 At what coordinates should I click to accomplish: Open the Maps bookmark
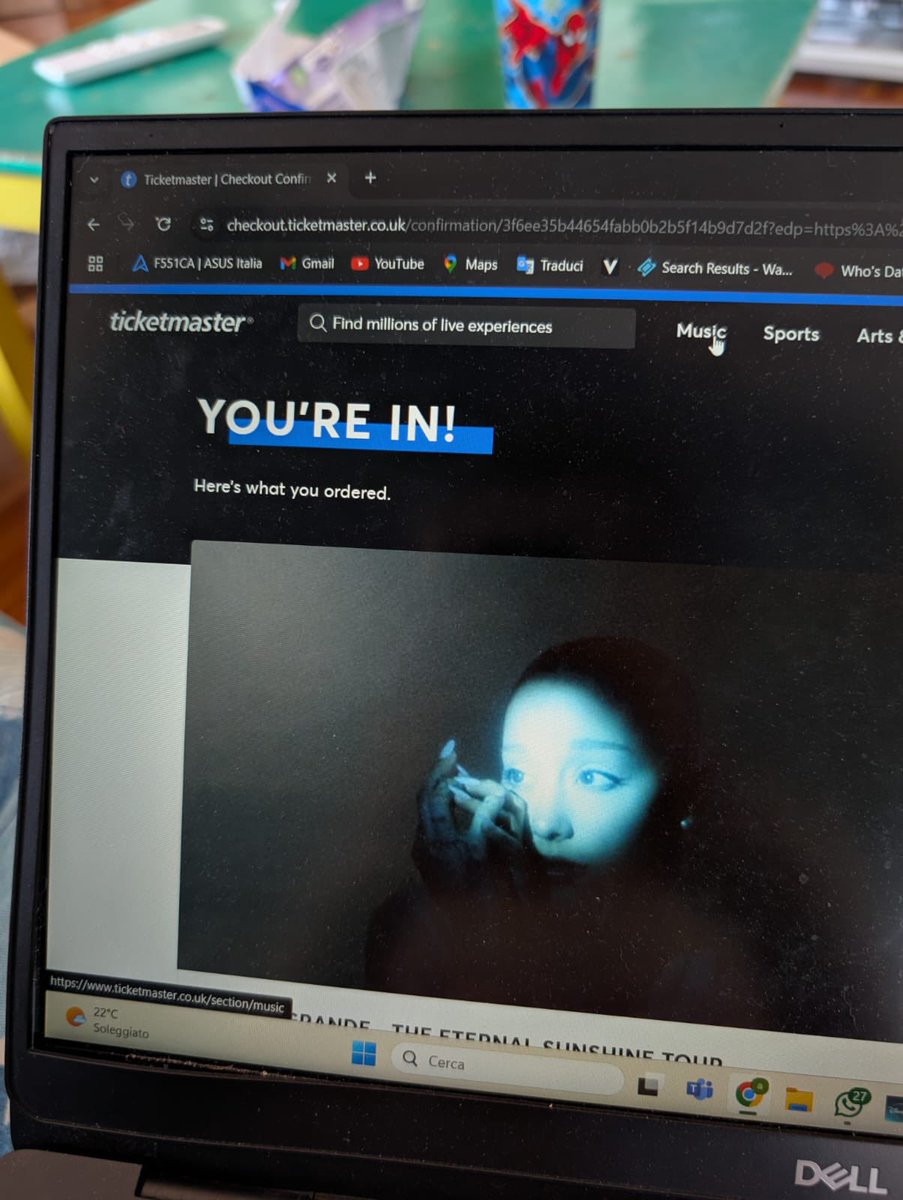click(470, 265)
